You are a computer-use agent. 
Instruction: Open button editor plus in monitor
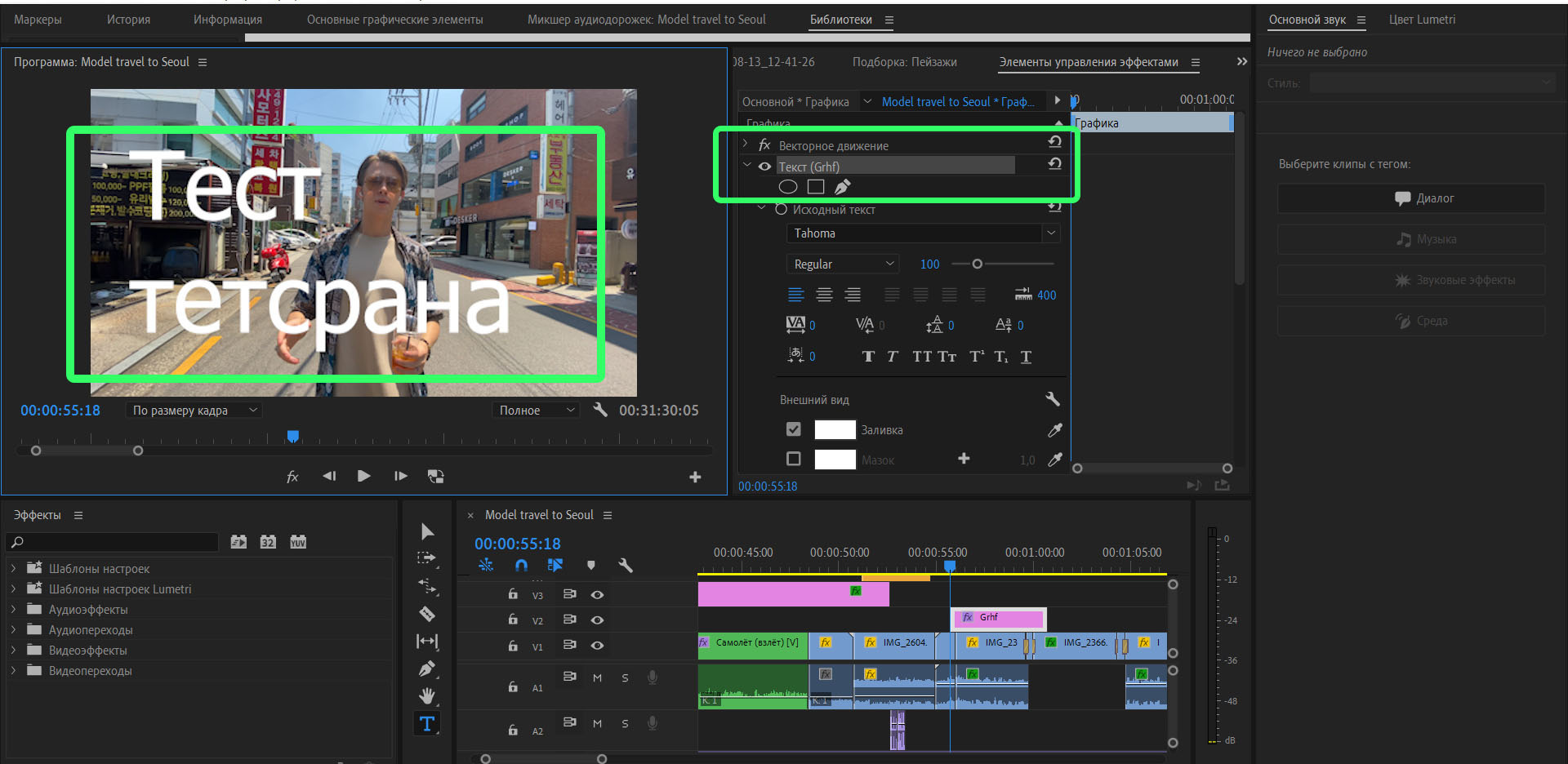[695, 477]
